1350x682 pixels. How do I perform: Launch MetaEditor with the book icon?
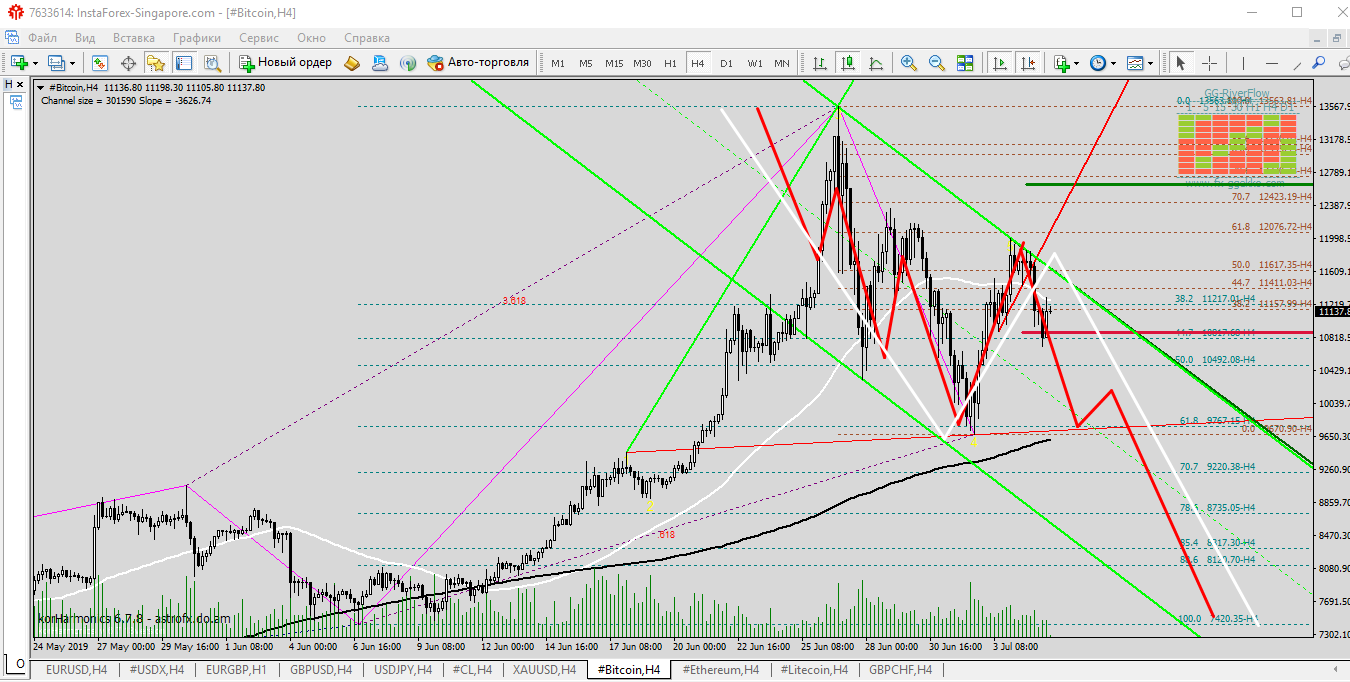(352, 62)
